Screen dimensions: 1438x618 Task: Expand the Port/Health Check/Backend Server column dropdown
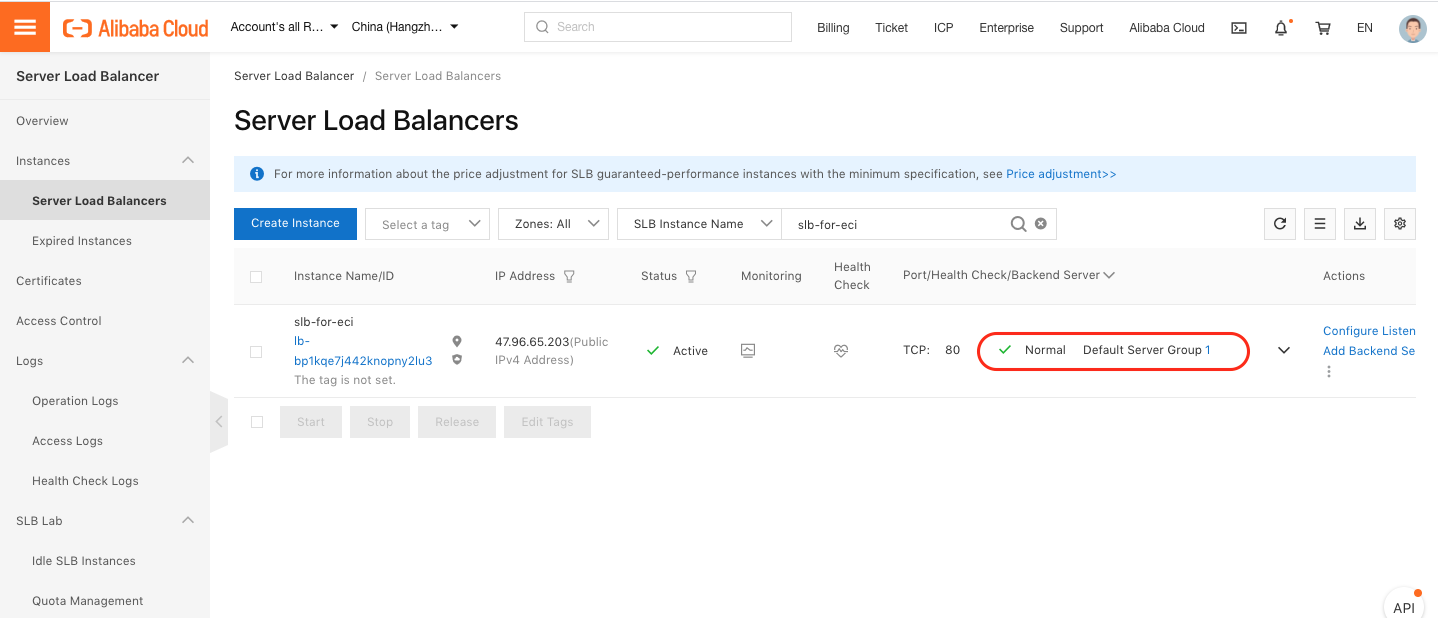point(1109,275)
